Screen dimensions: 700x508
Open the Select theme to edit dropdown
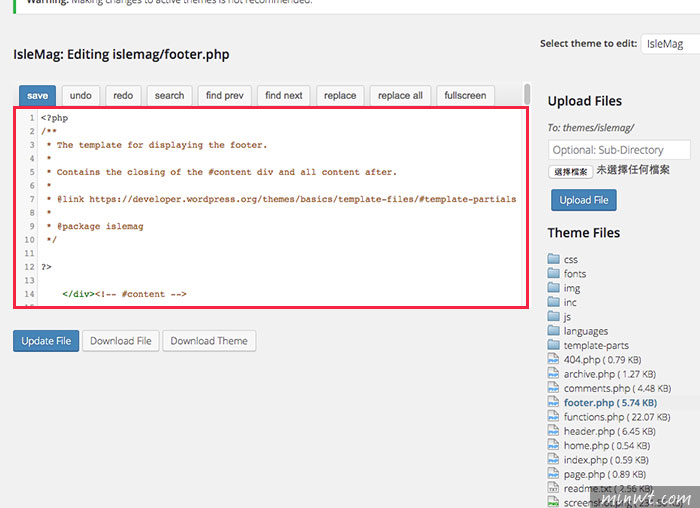pyautogui.click(x=671, y=44)
